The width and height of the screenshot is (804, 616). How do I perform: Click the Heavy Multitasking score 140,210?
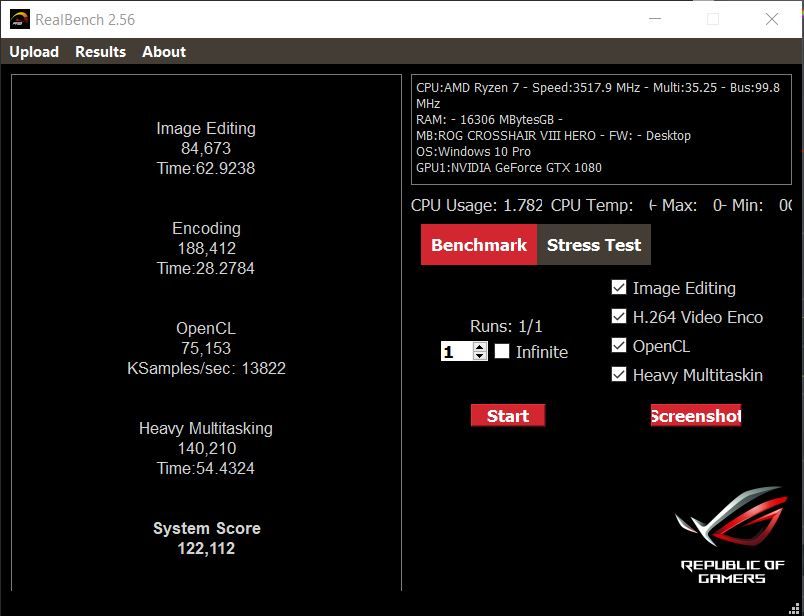click(206, 448)
